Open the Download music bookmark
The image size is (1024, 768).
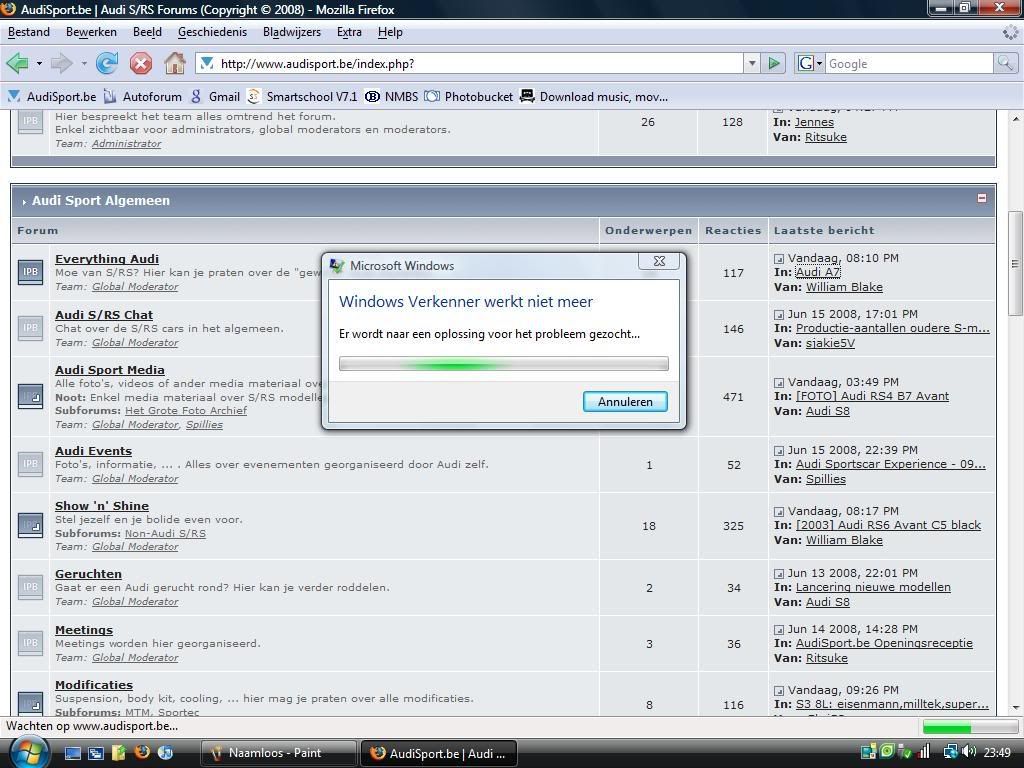click(x=594, y=97)
